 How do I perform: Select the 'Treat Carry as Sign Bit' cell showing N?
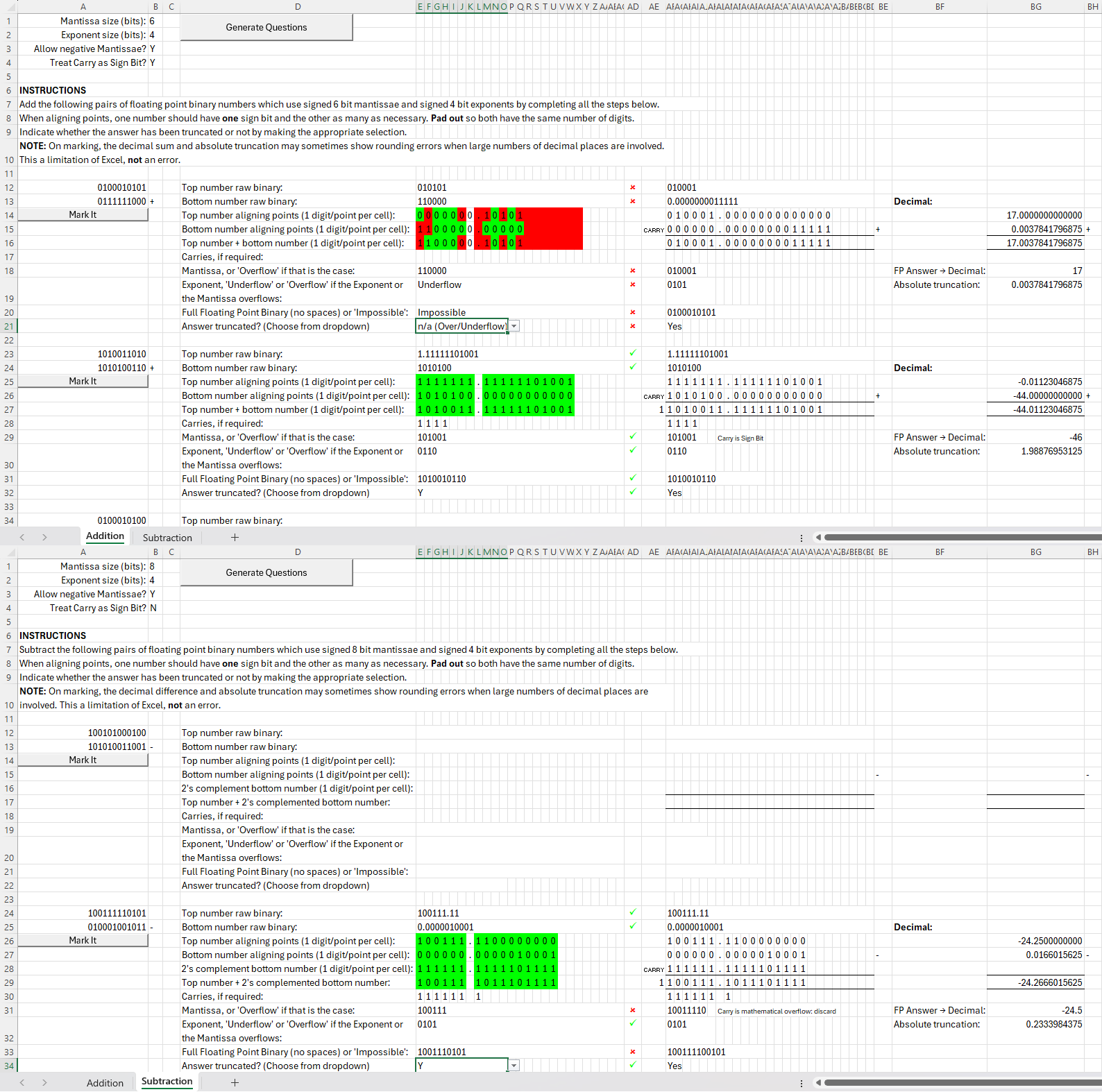pos(153,608)
